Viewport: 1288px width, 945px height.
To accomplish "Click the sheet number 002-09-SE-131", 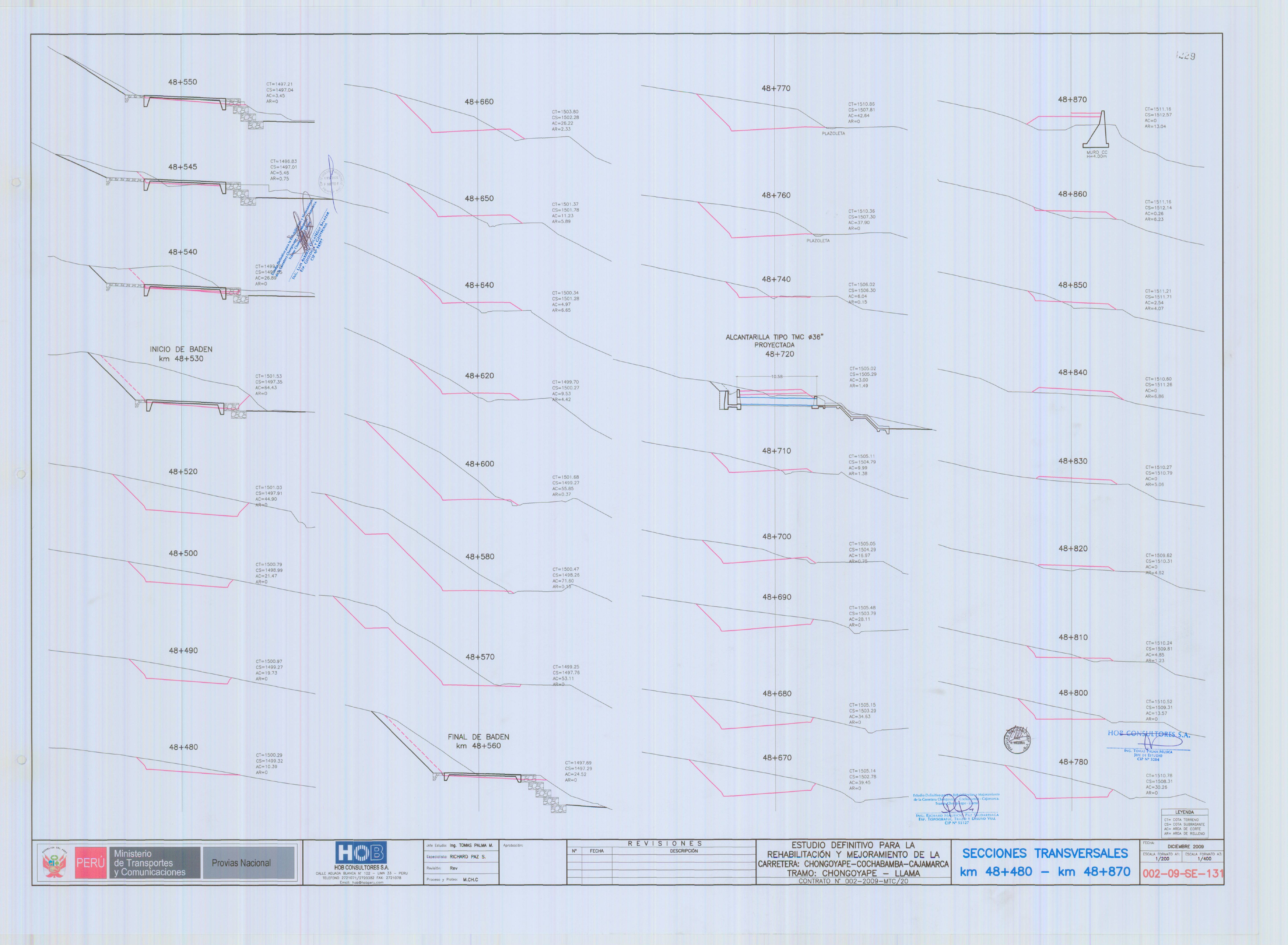I will 1183,874.
